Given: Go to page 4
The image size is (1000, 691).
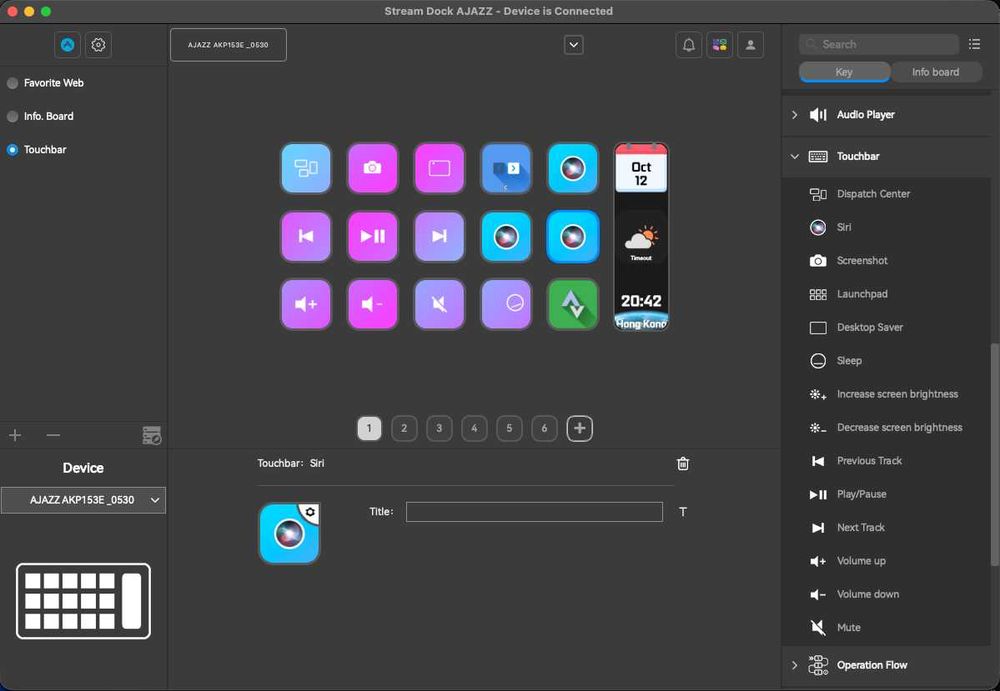Looking at the screenshot, I should (x=474, y=428).
